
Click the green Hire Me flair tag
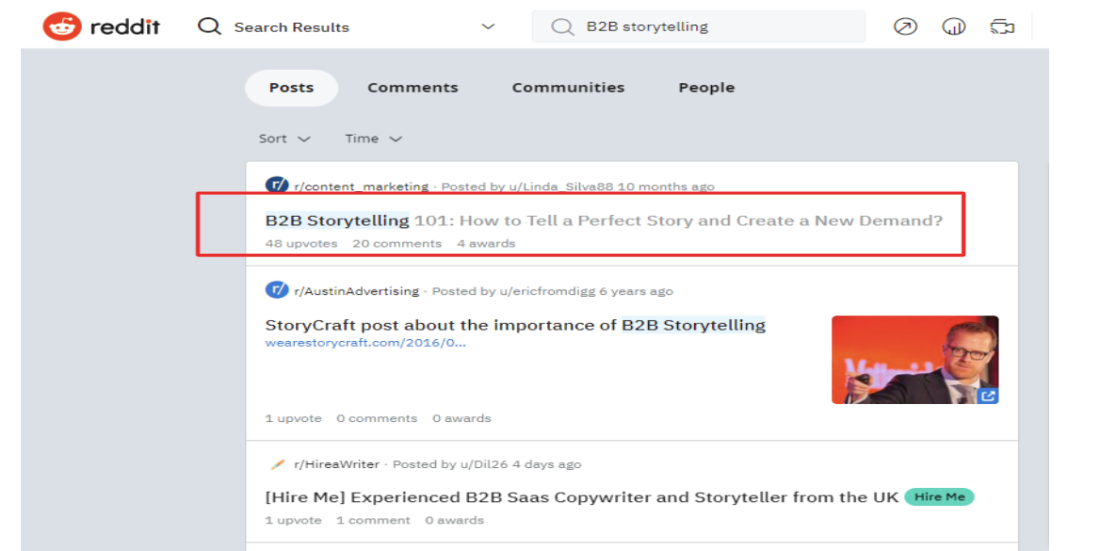(x=939, y=497)
